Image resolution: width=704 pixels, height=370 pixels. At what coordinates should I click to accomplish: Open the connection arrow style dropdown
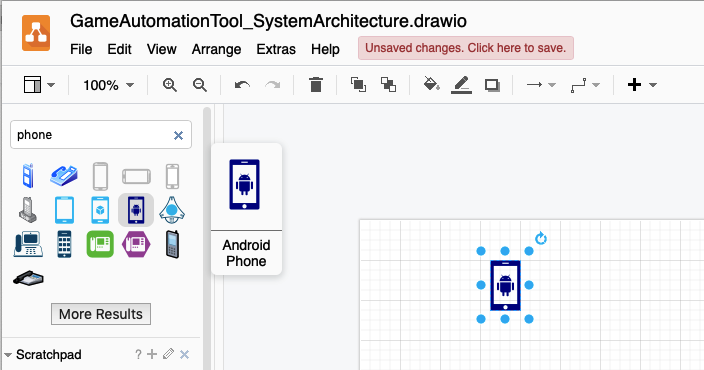(x=541, y=84)
